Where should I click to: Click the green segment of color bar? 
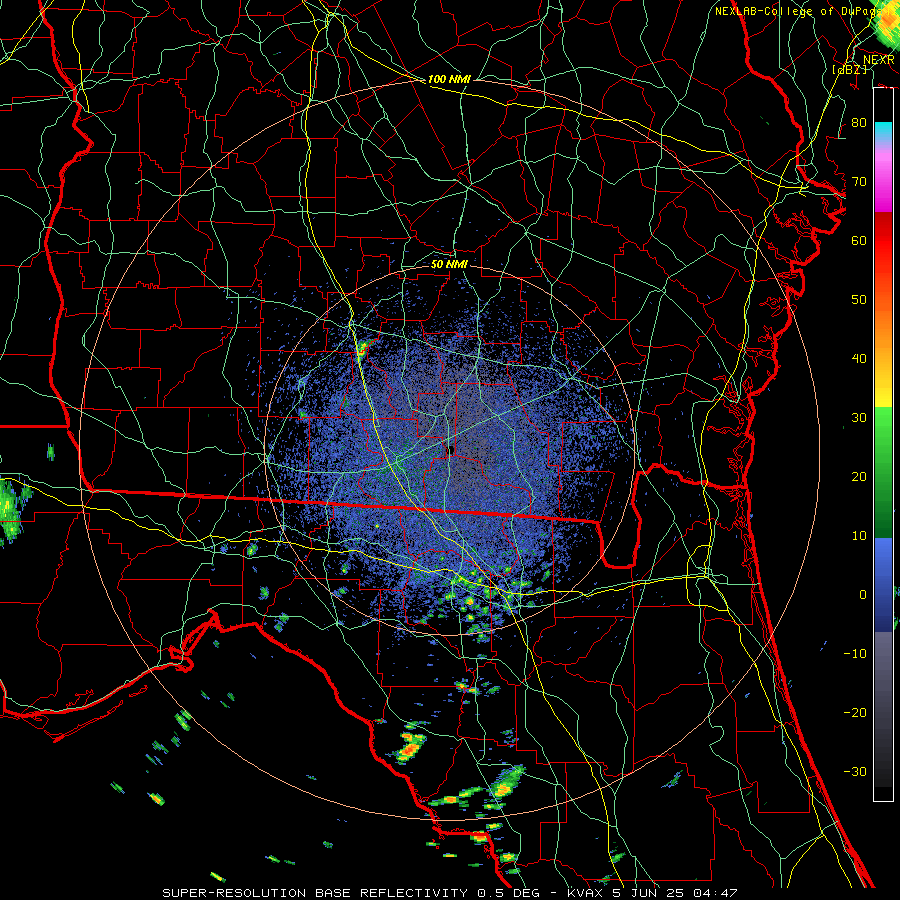pos(883,471)
